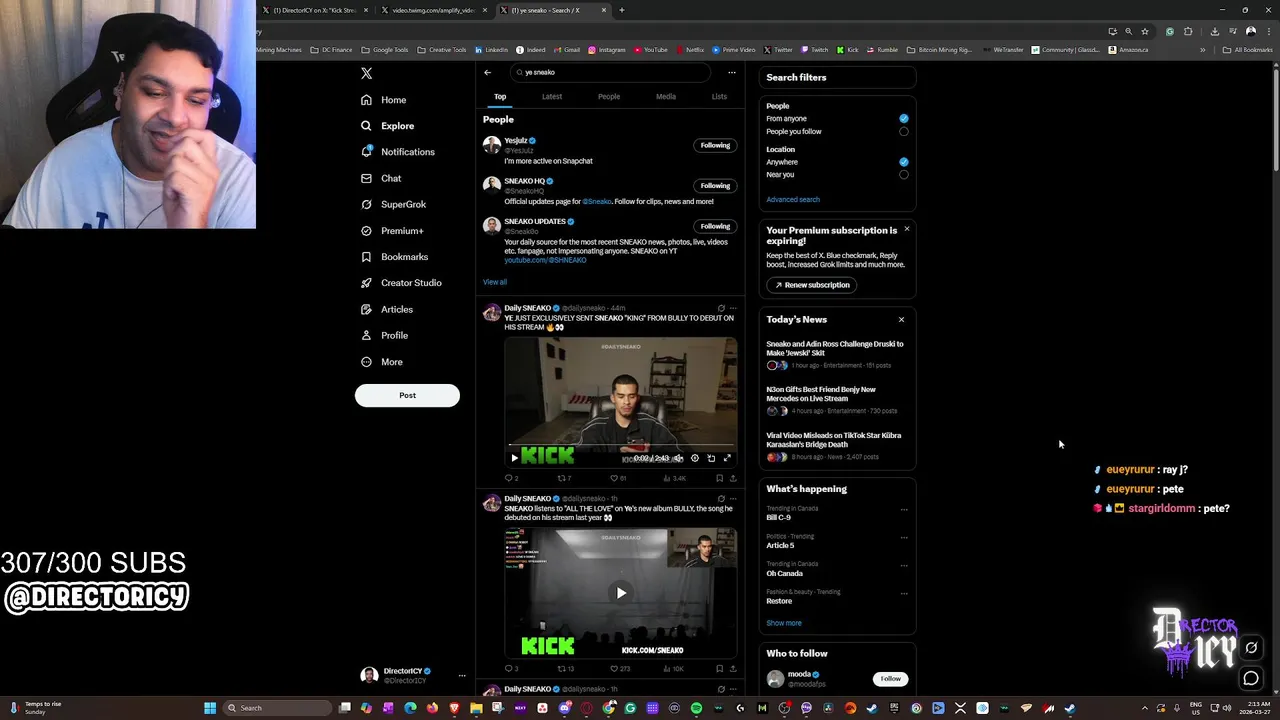
Task: Switch to the video.twimg.com browser tab
Action: pos(433,10)
